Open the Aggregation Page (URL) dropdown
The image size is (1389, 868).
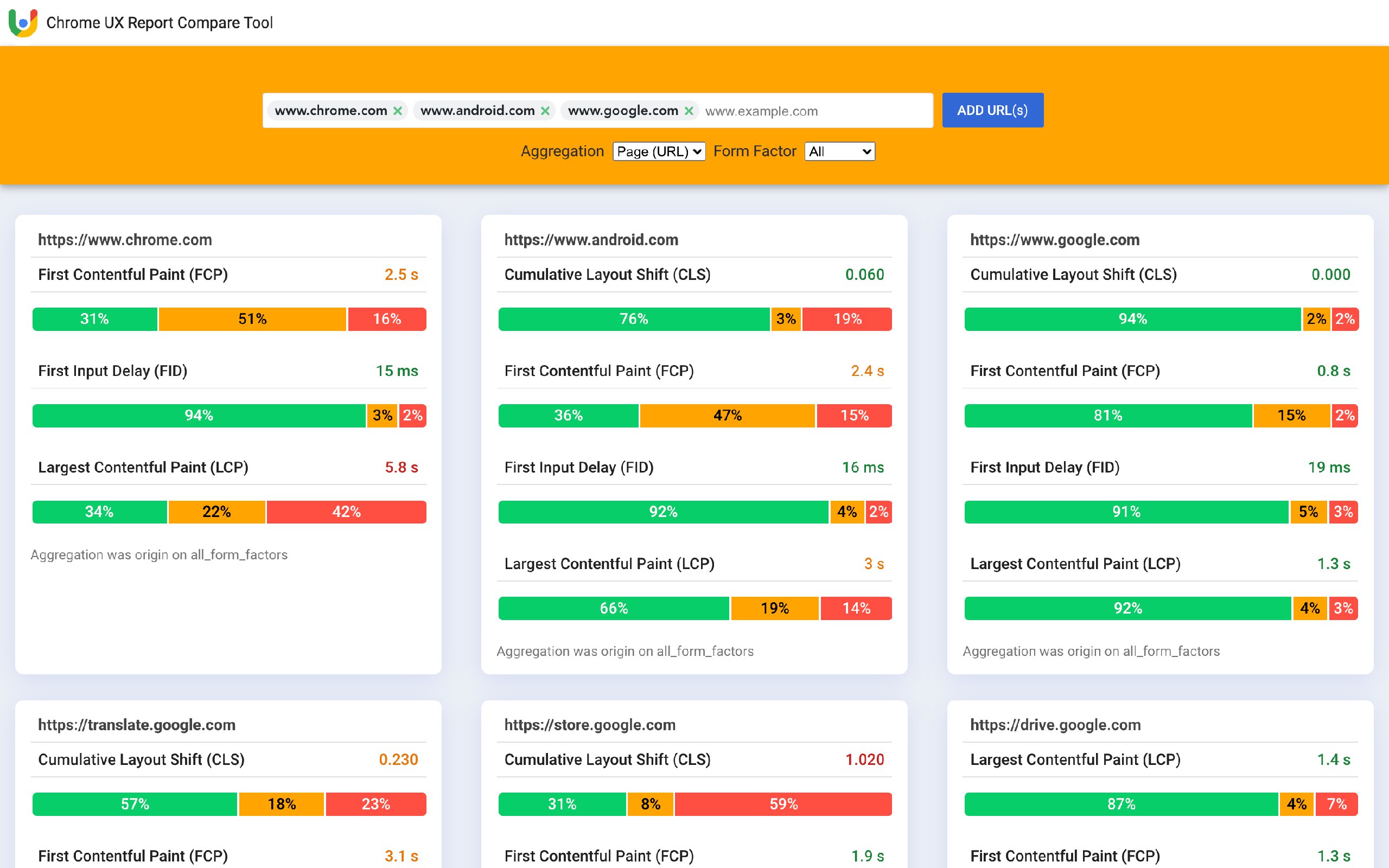point(659,151)
